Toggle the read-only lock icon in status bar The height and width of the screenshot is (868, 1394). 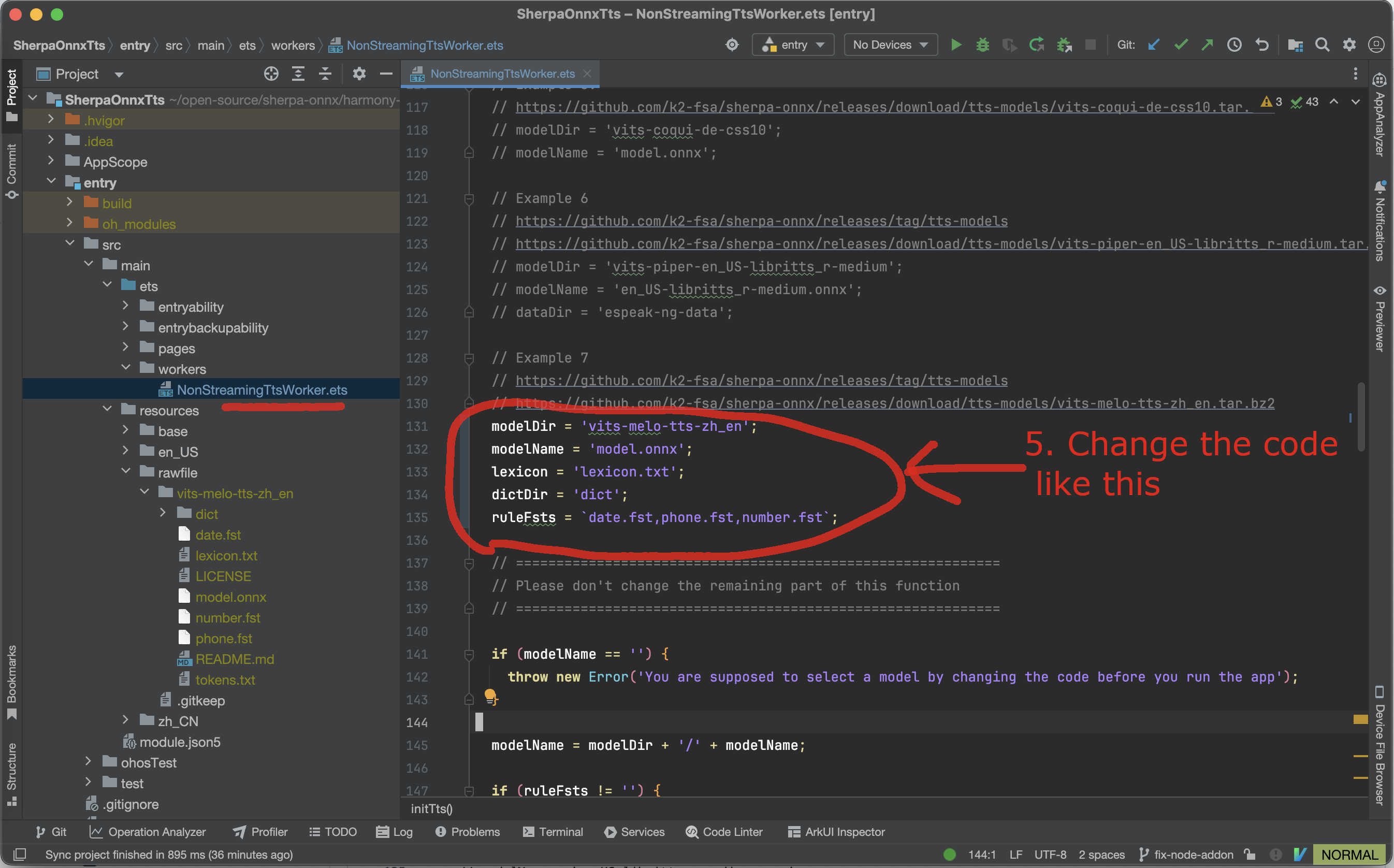1250,854
